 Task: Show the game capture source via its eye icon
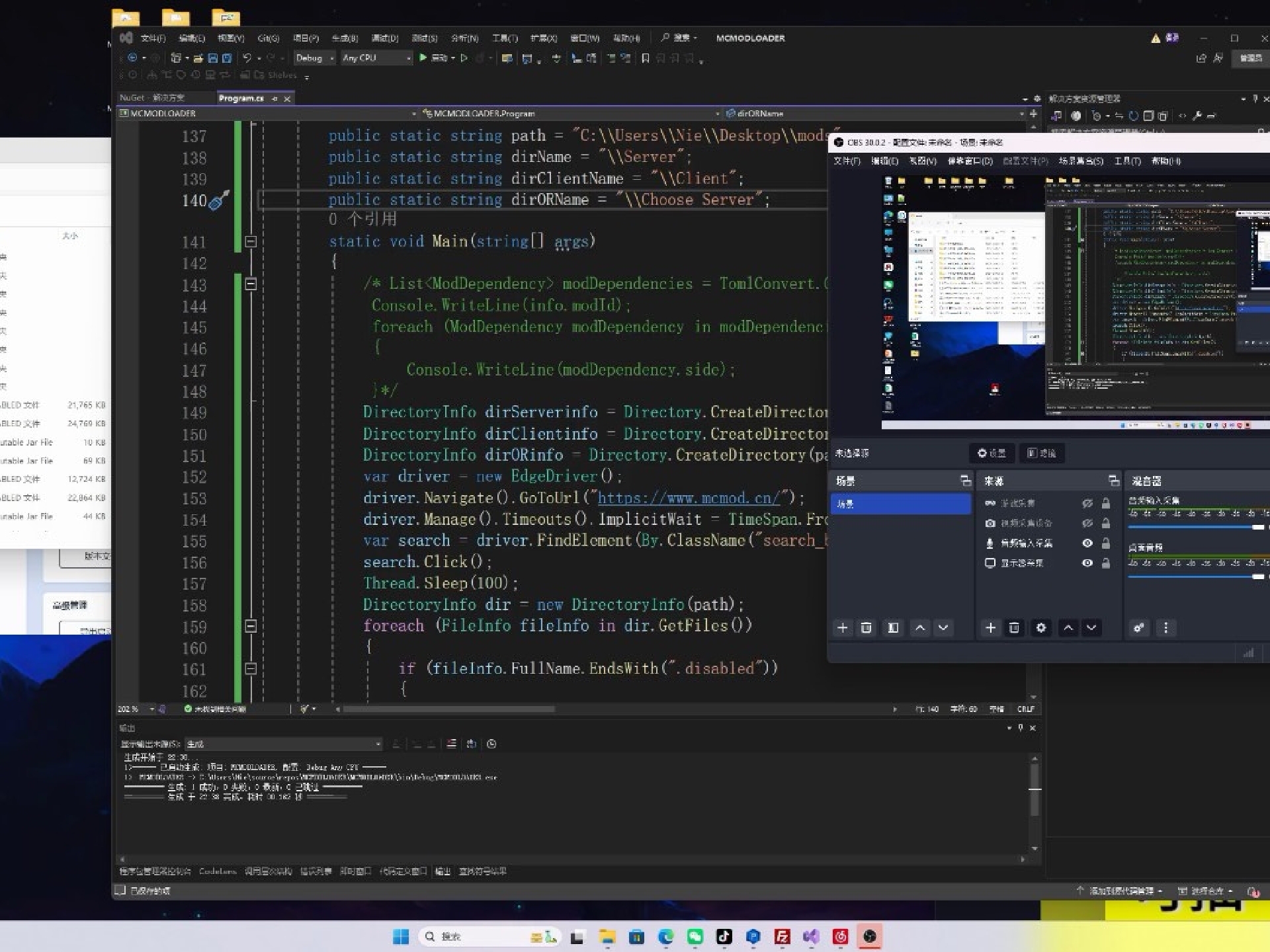coord(1087,503)
